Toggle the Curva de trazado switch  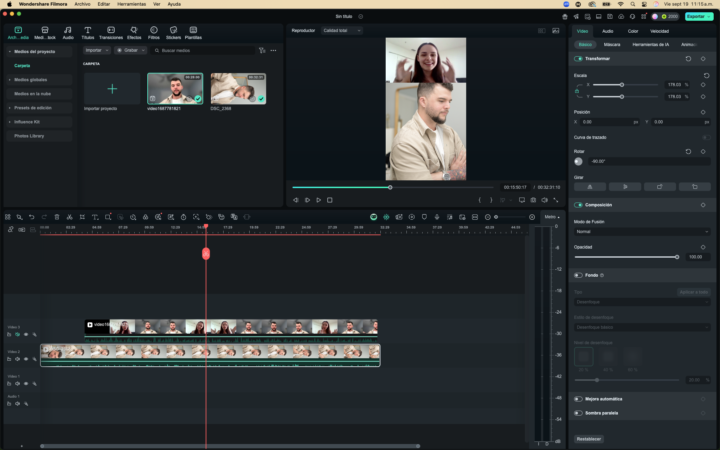(x=706, y=137)
